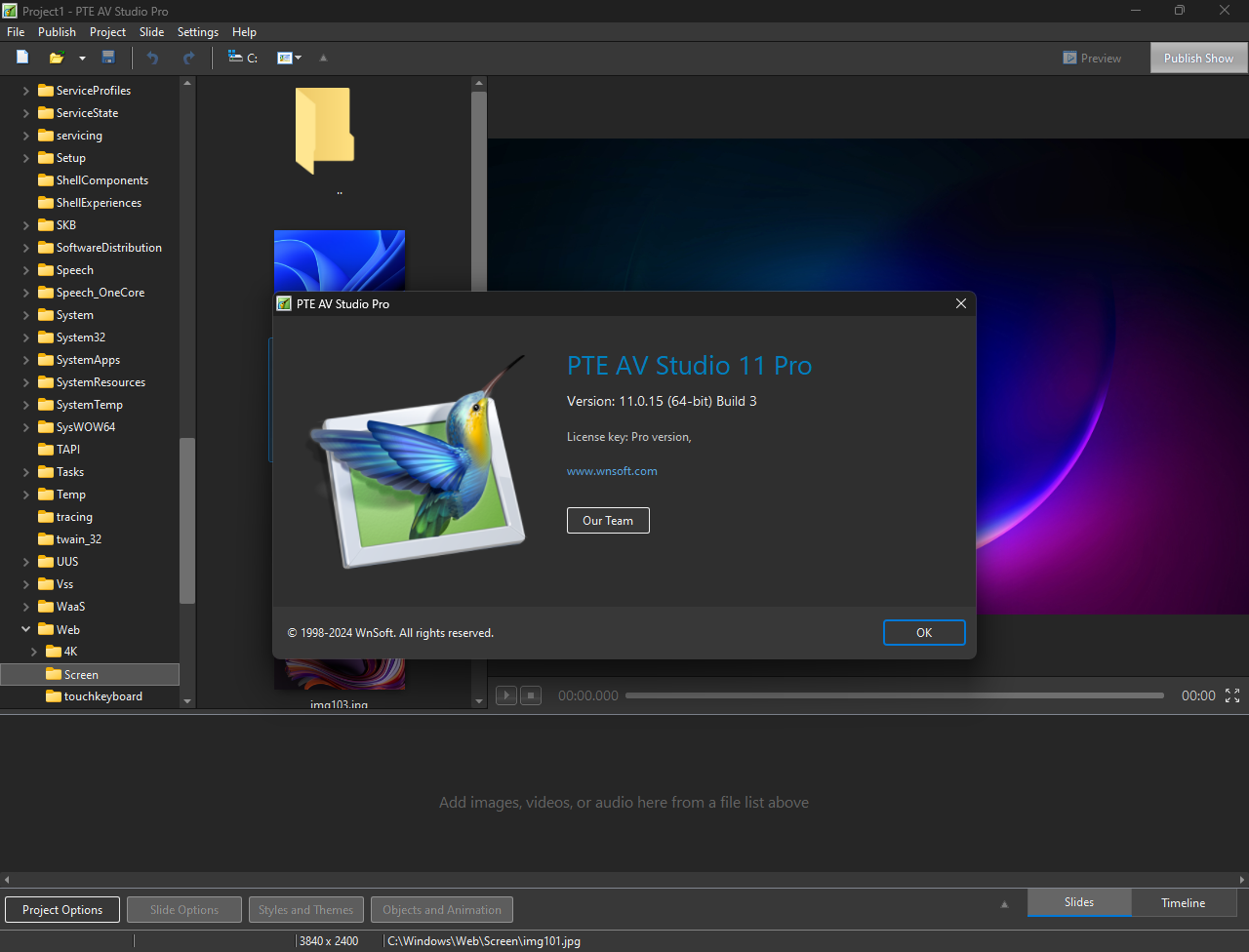The width and height of the screenshot is (1249, 952).
Task: Close the PTE AV Studio Pro About dialog
Action: point(961,303)
